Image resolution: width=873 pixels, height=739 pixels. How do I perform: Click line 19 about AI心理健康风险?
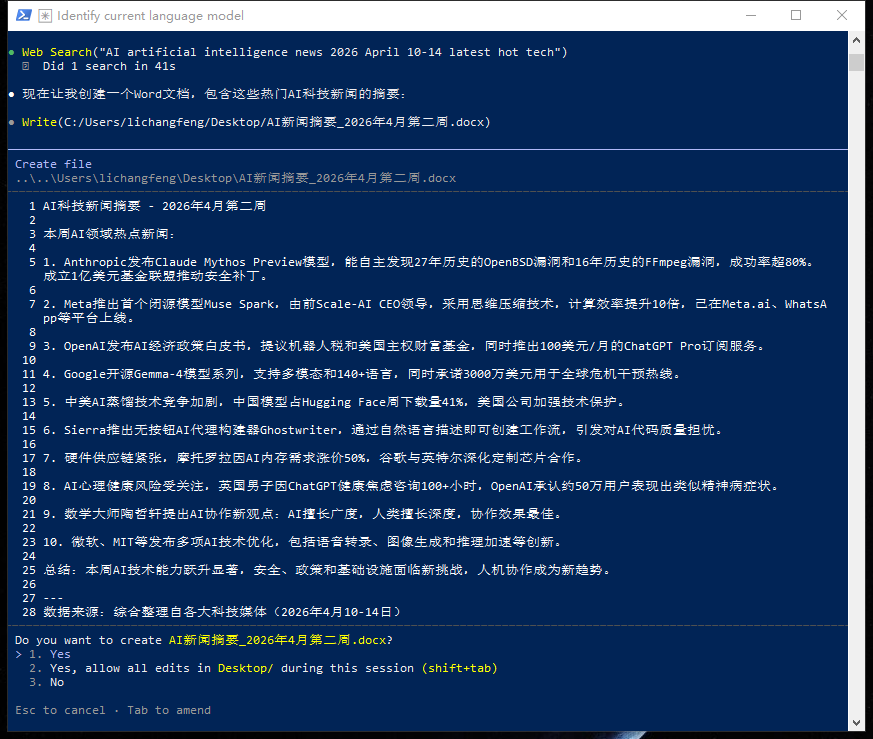pyautogui.click(x=411, y=486)
